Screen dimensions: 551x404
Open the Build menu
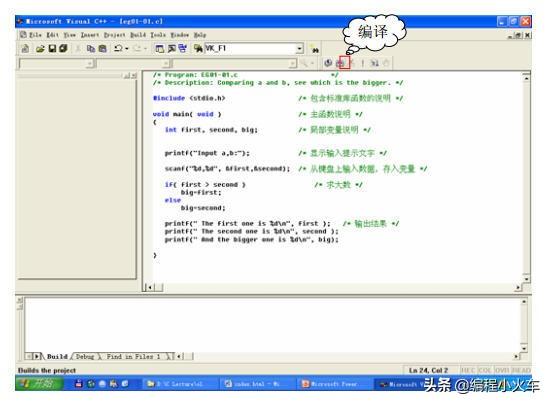coord(138,35)
